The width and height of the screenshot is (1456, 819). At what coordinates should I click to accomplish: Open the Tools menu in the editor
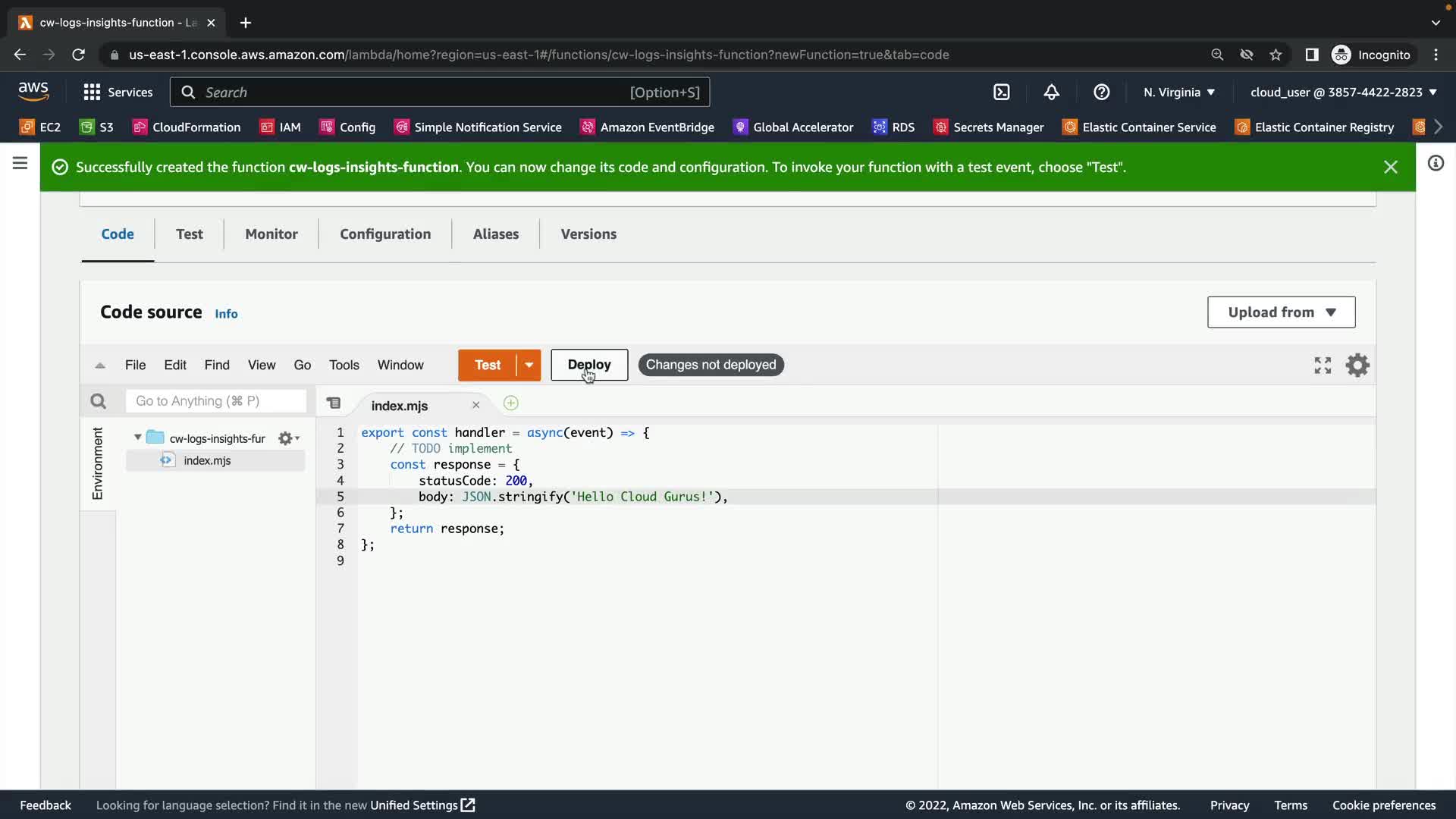344,365
